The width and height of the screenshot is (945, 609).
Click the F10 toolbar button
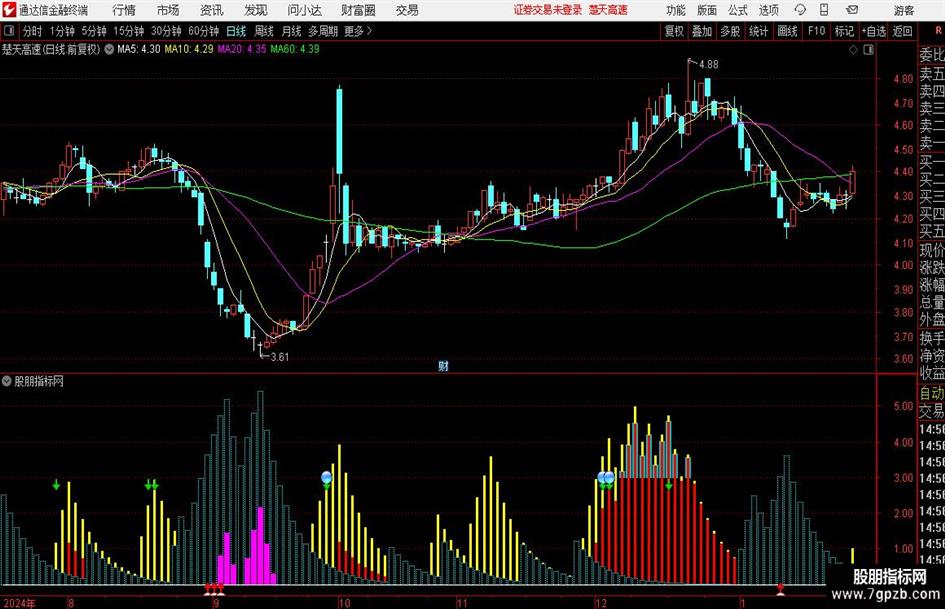[816, 31]
